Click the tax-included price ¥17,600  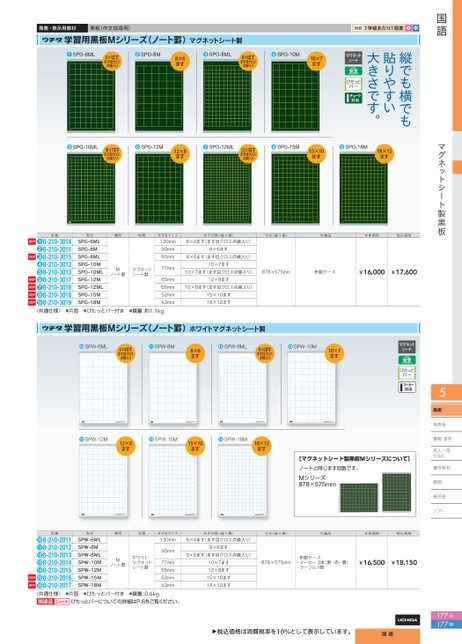[404, 272]
